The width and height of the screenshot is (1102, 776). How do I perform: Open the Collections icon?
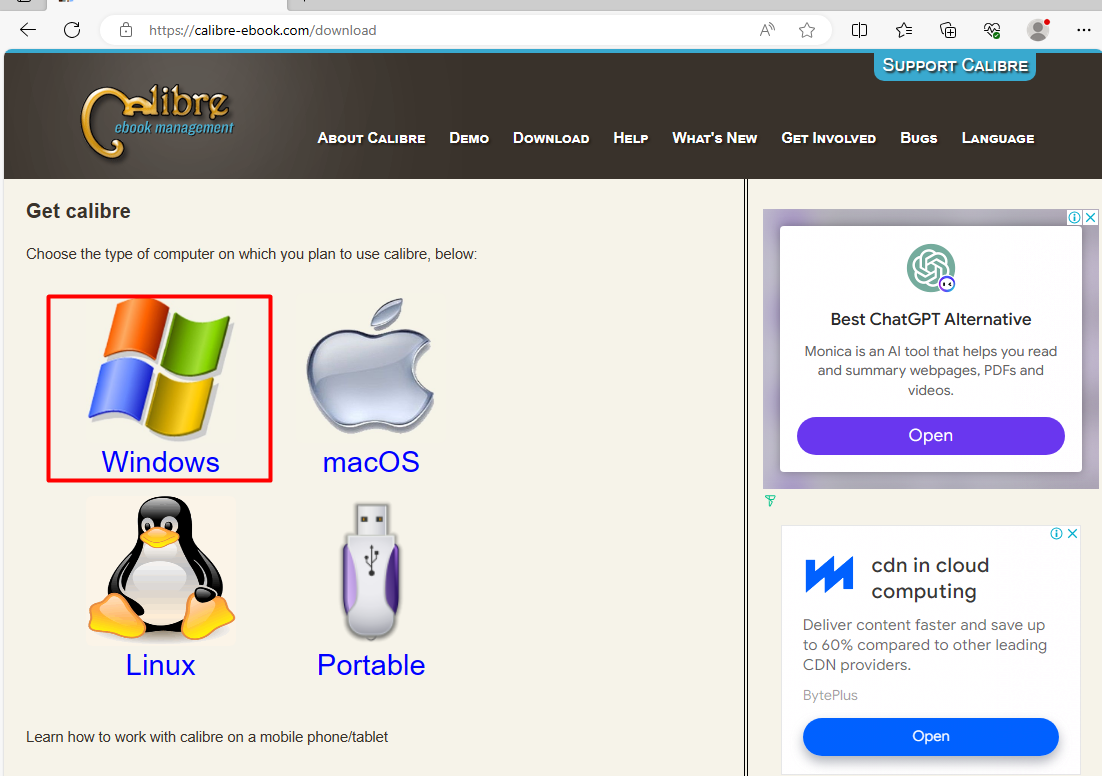948,30
